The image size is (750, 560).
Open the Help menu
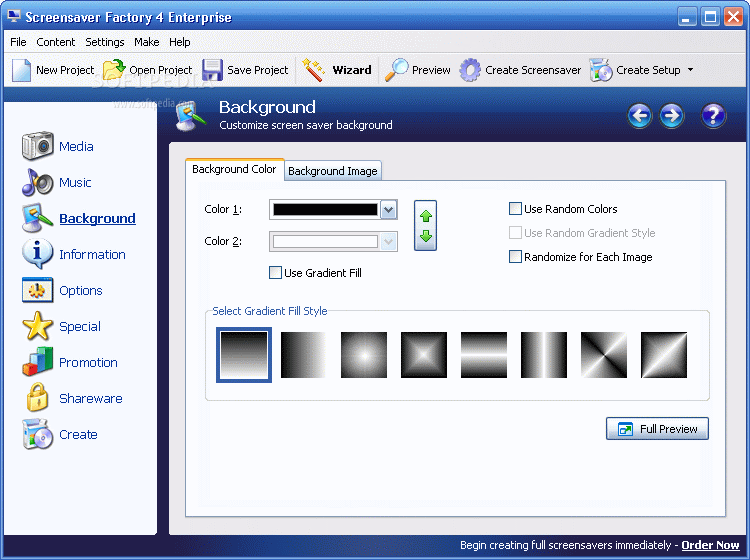pyautogui.click(x=179, y=42)
